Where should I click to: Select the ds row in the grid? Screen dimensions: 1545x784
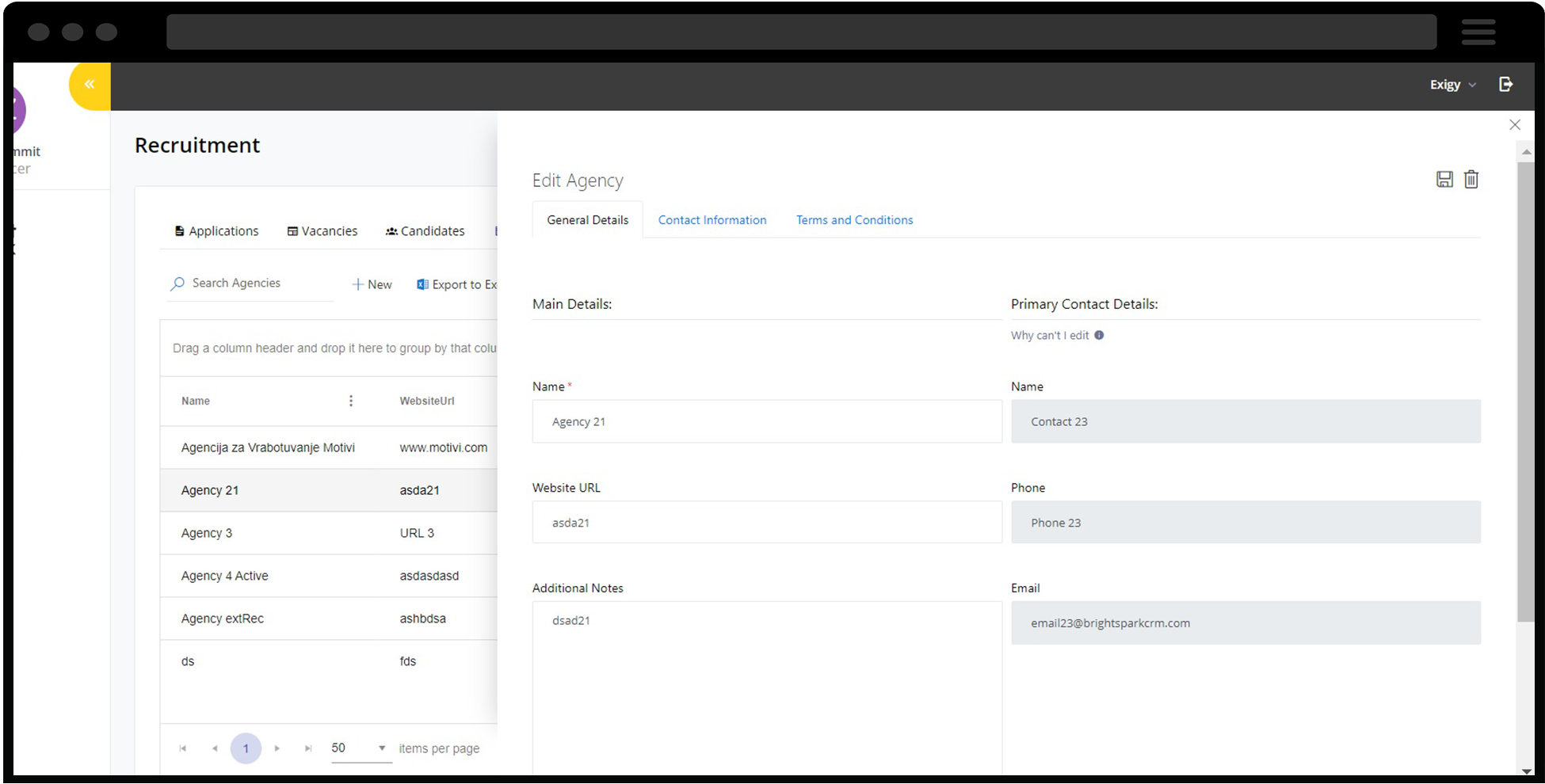[329, 661]
